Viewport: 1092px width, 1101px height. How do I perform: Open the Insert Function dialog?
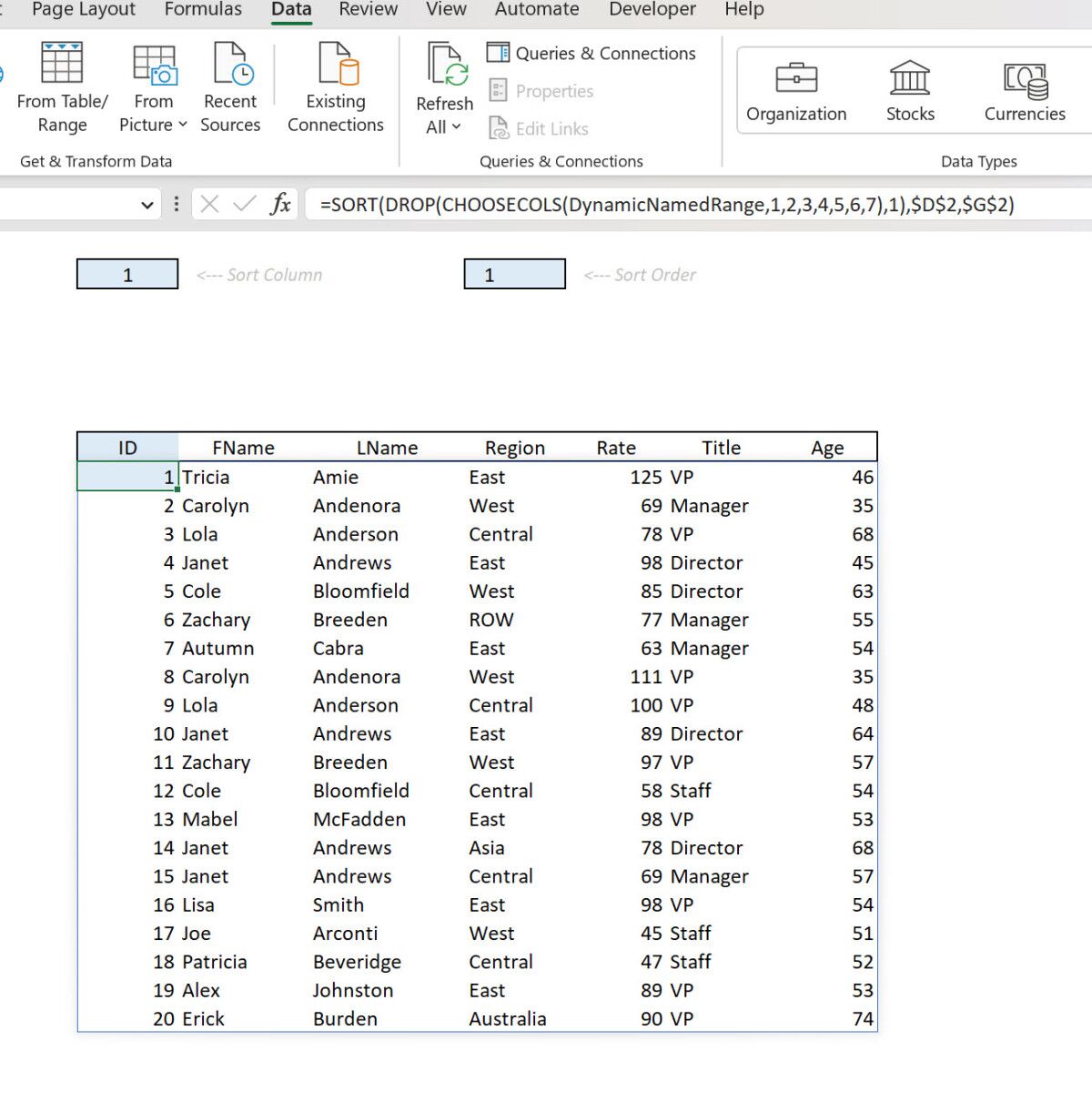281,204
